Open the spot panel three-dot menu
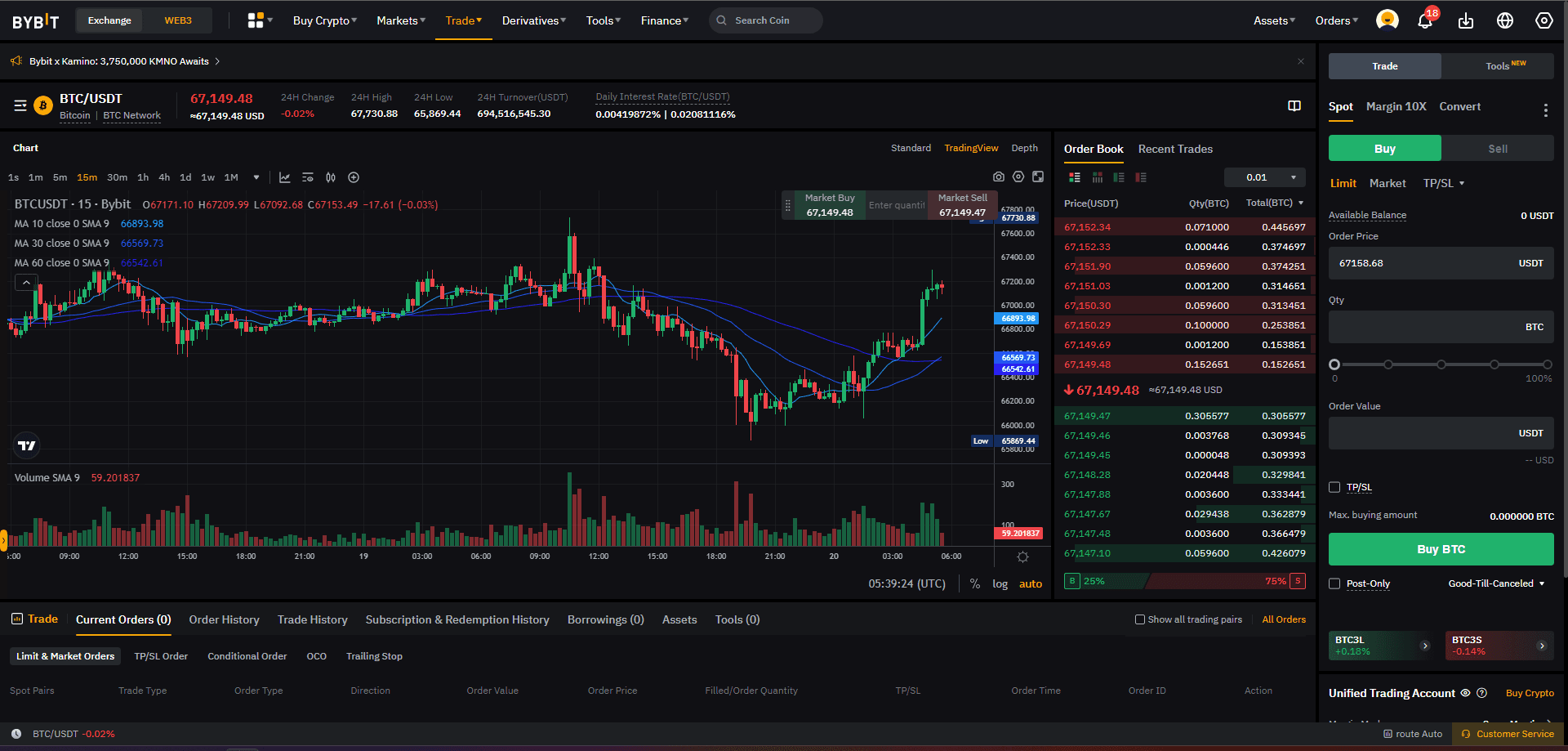This screenshot has height=751, width=1568. click(x=1545, y=110)
